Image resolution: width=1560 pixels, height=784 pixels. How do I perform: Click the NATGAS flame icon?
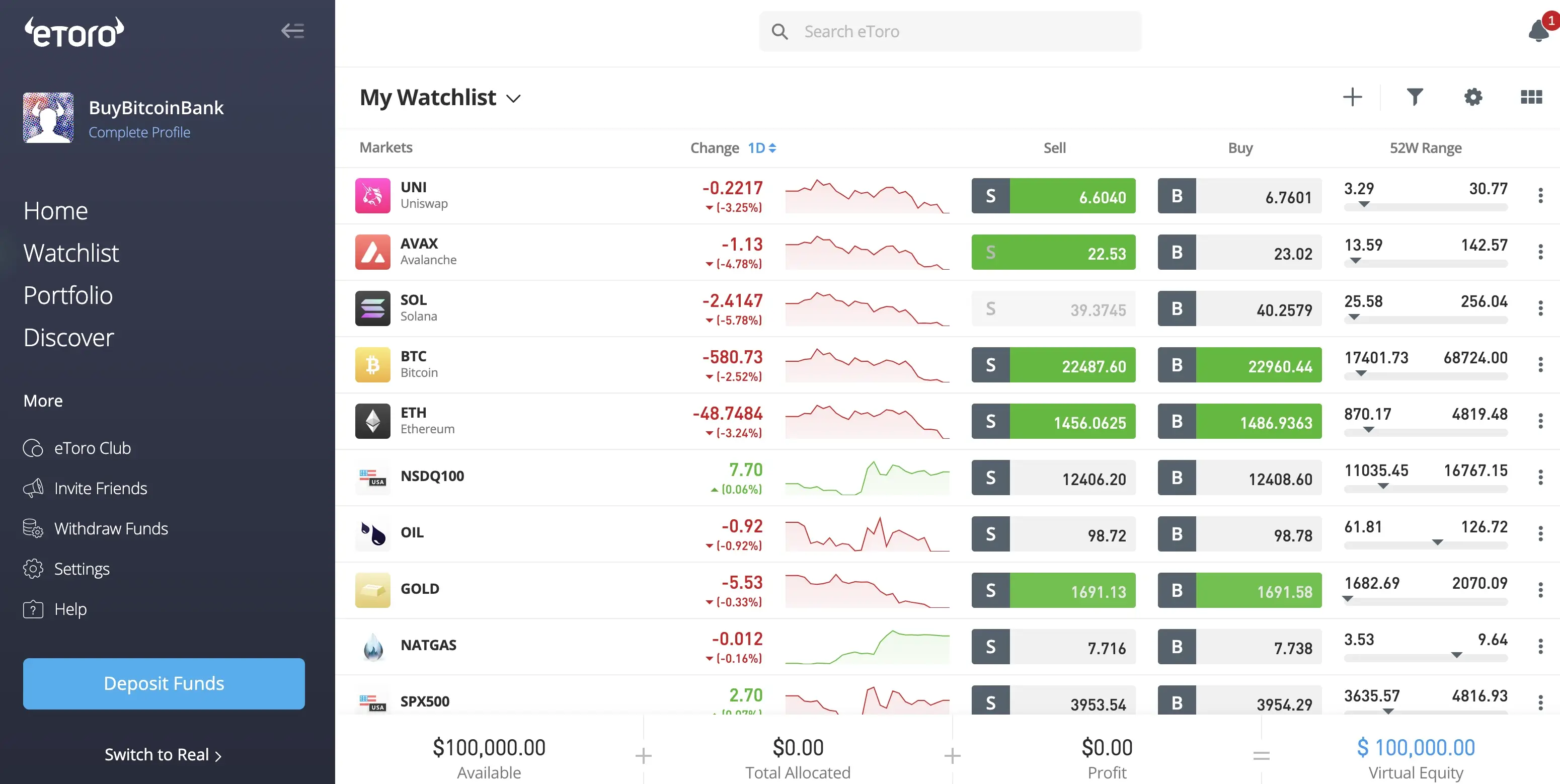coord(372,646)
